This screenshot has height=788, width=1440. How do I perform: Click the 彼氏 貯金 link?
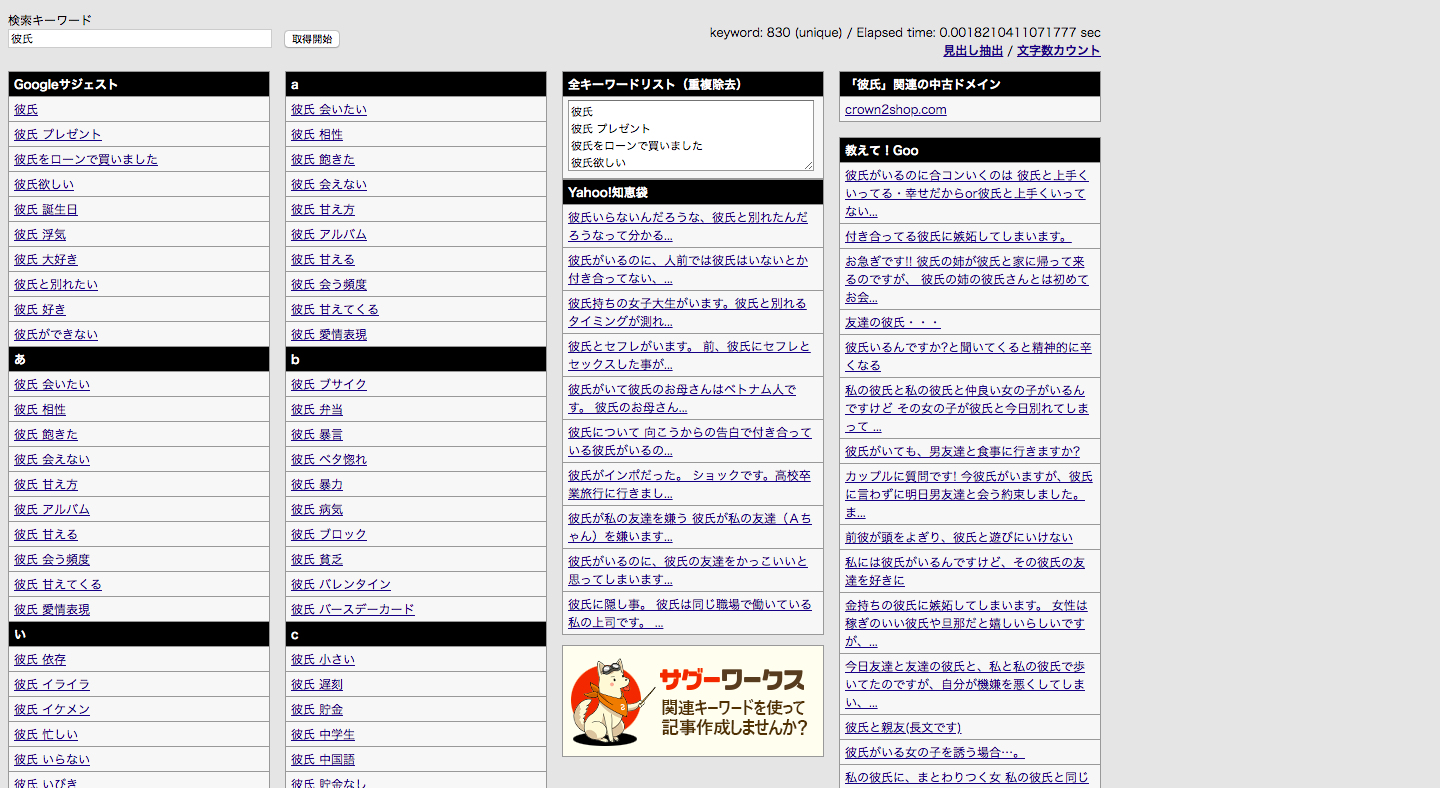coord(317,709)
